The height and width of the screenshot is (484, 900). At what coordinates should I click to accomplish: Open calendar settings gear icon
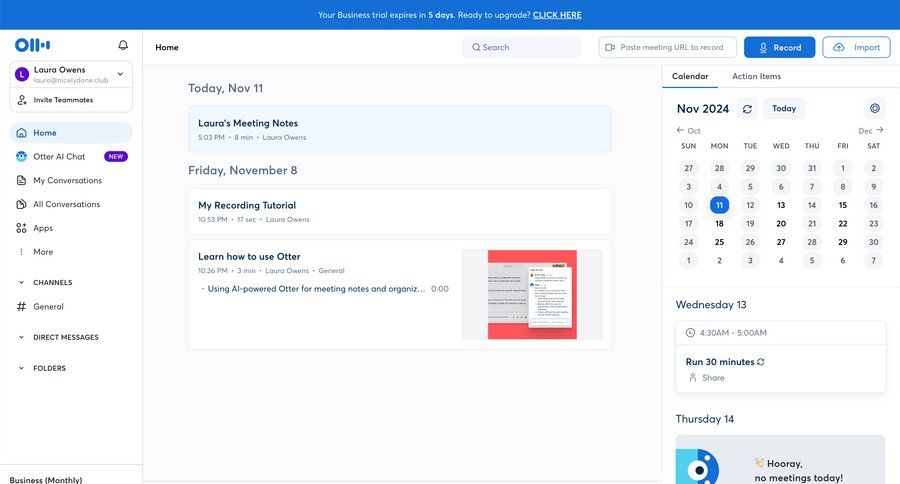pos(875,109)
